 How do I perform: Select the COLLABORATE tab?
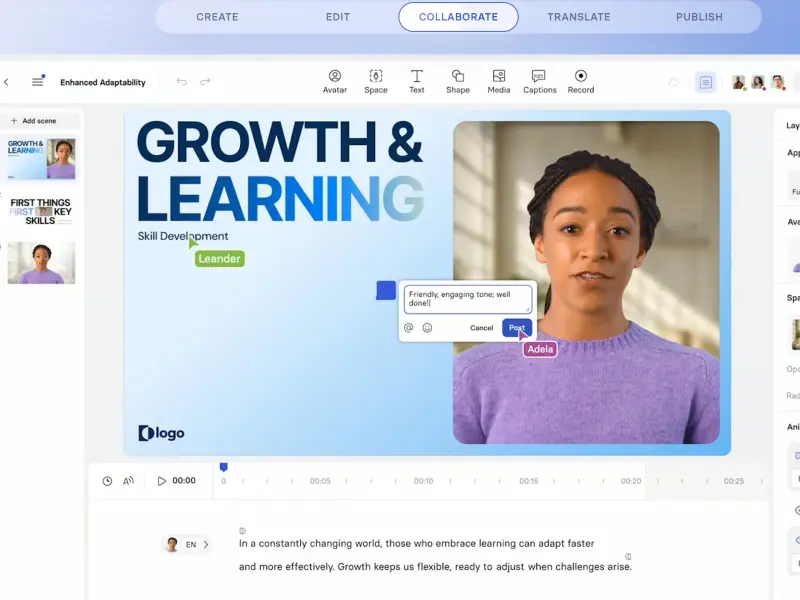458,17
